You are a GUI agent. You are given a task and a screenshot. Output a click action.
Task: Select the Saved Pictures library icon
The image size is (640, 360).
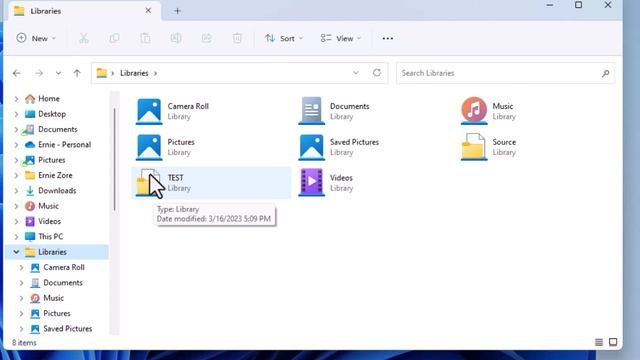(x=312, y=147)
